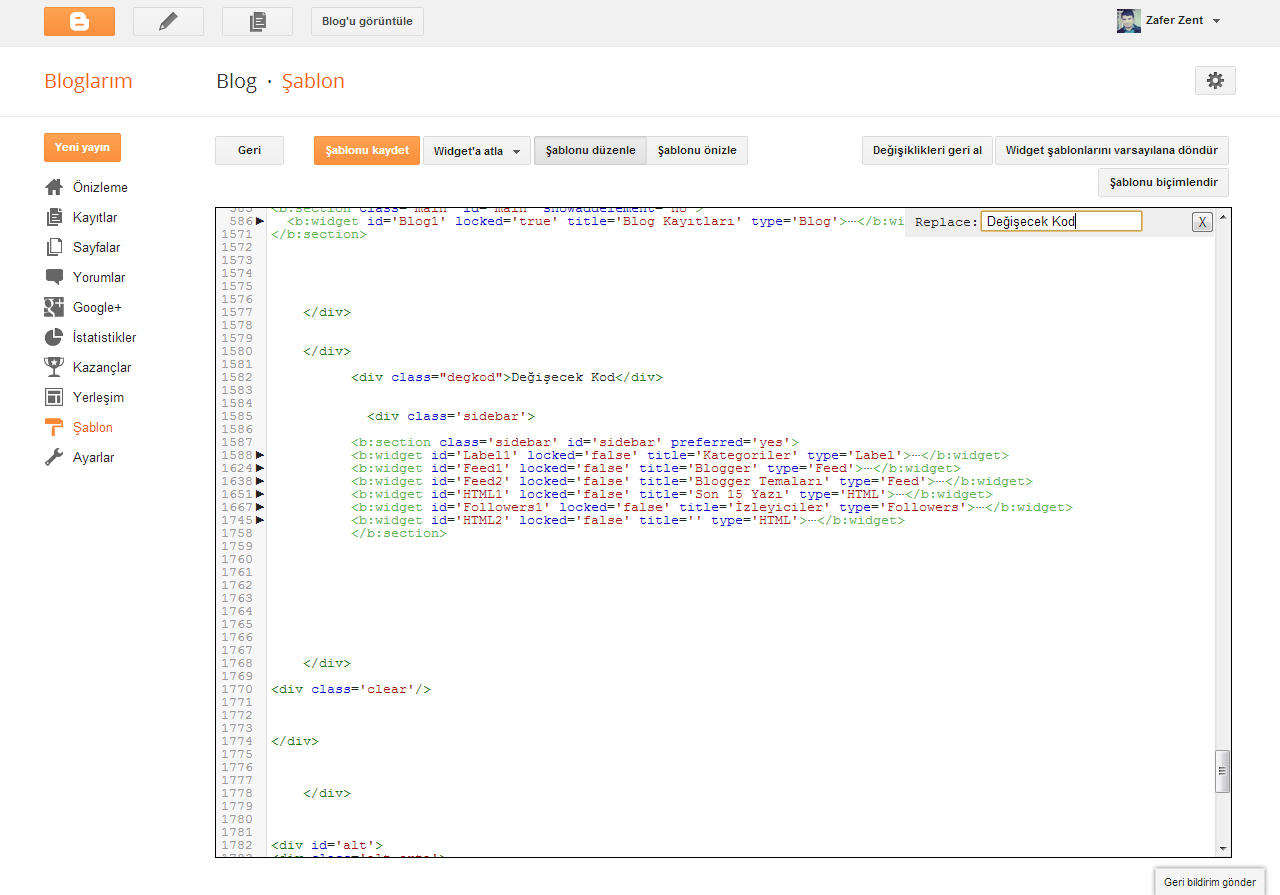Click the Kazançlar trophy icon

tap(54, 367)
